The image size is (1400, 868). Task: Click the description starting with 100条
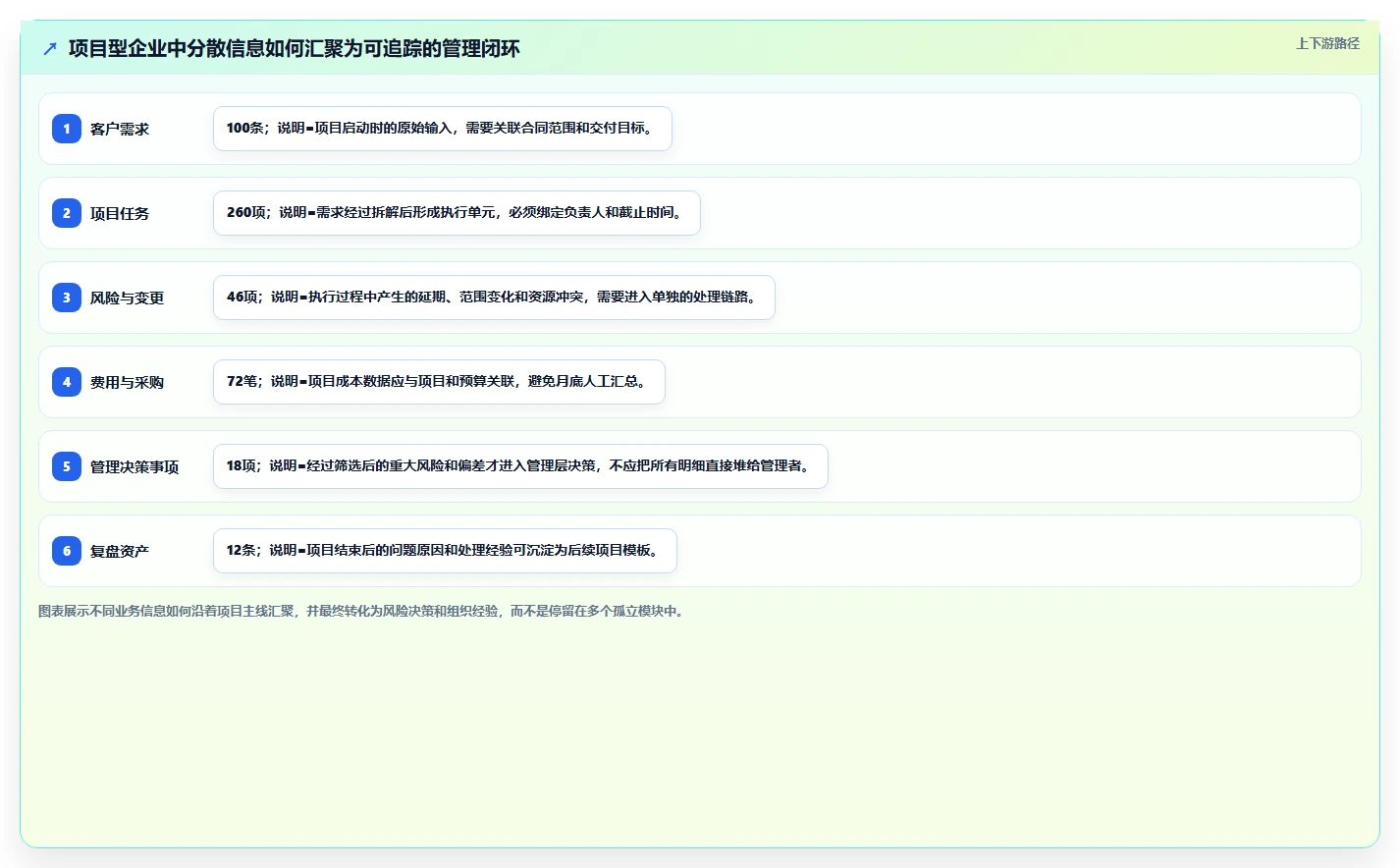pyautogui.click(x=443, y=129)
